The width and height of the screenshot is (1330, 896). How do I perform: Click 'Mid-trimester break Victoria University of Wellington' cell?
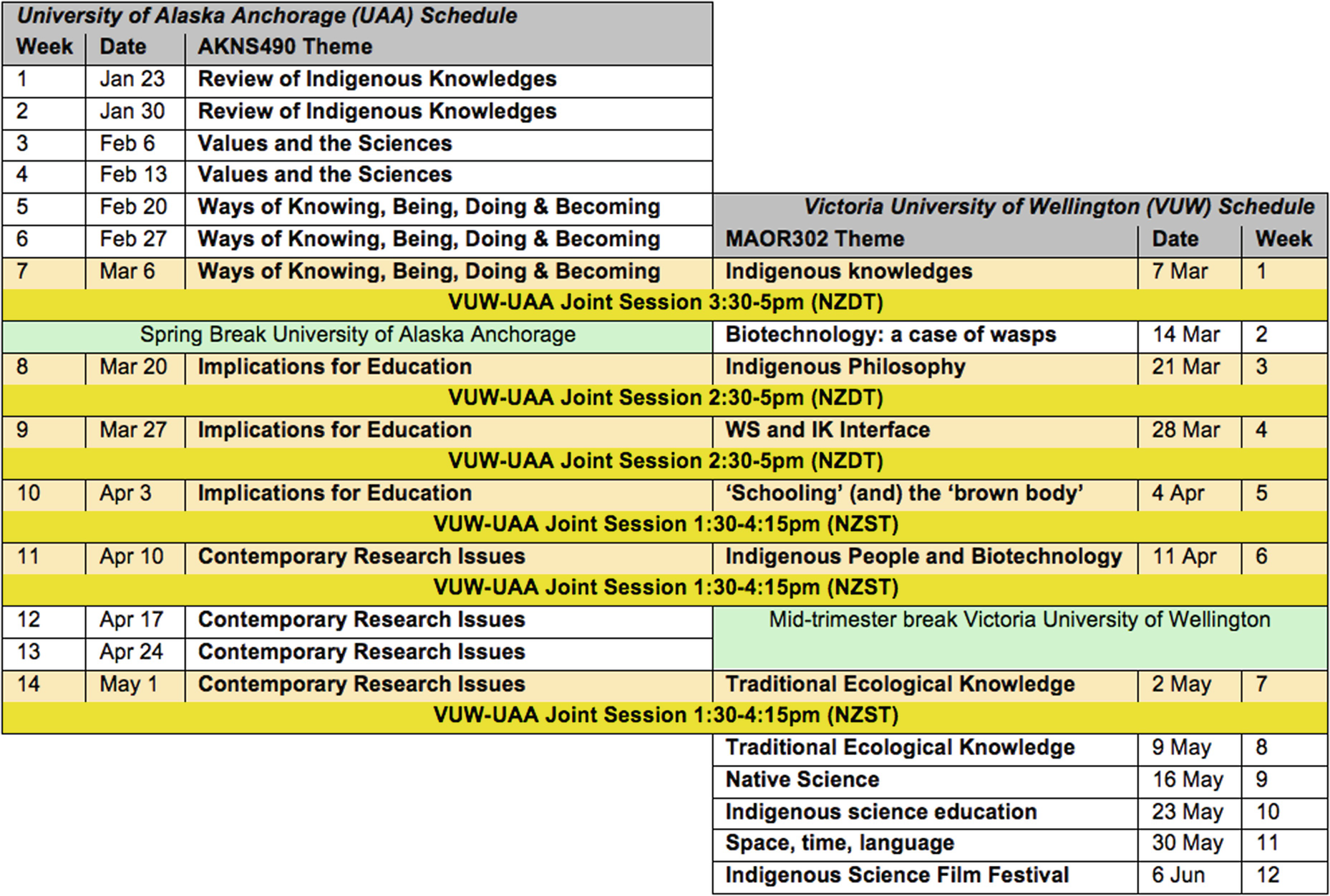point(1020,638)
